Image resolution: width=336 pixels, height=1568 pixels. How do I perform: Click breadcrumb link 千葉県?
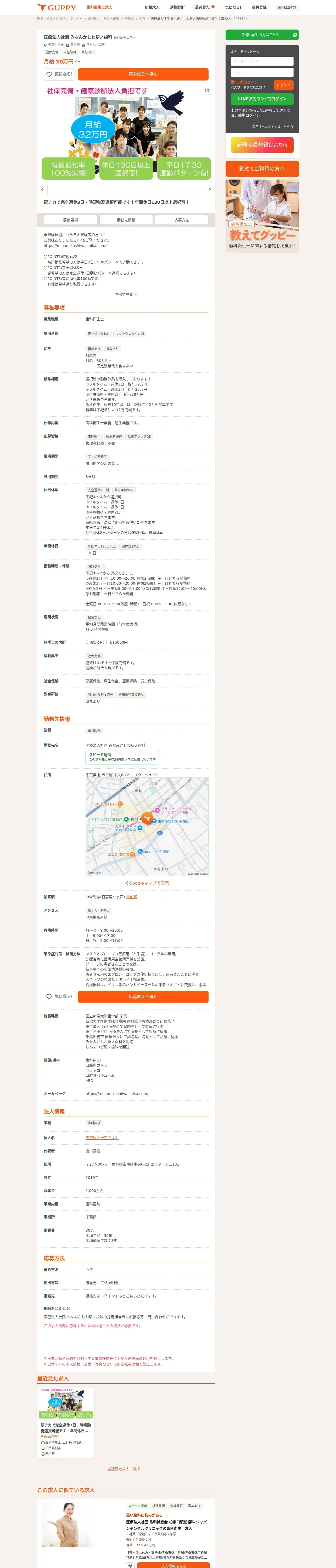[x=129, y=19]
